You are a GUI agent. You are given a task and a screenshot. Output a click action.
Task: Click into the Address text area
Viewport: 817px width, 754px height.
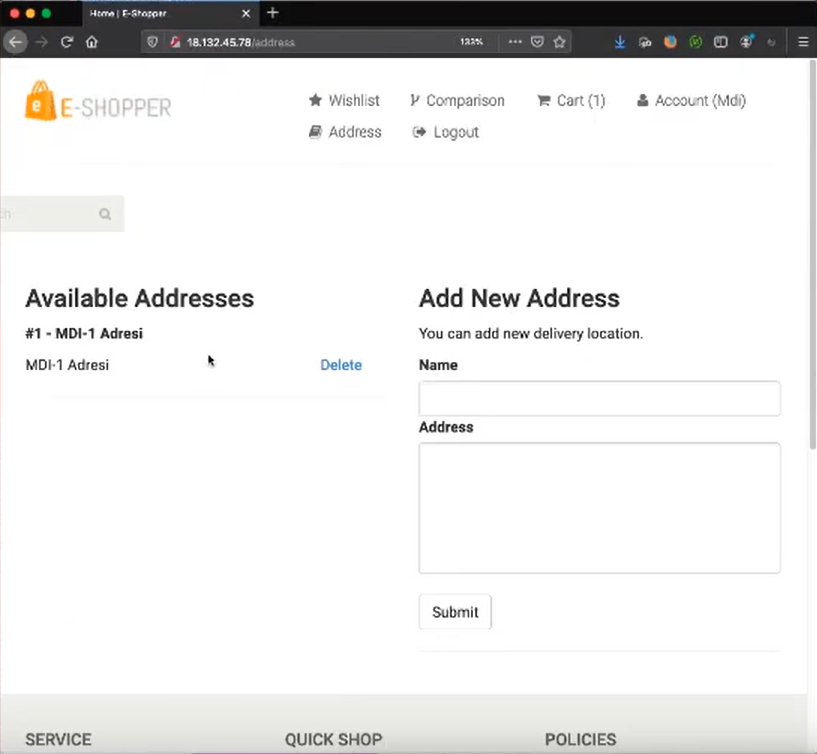599,508
